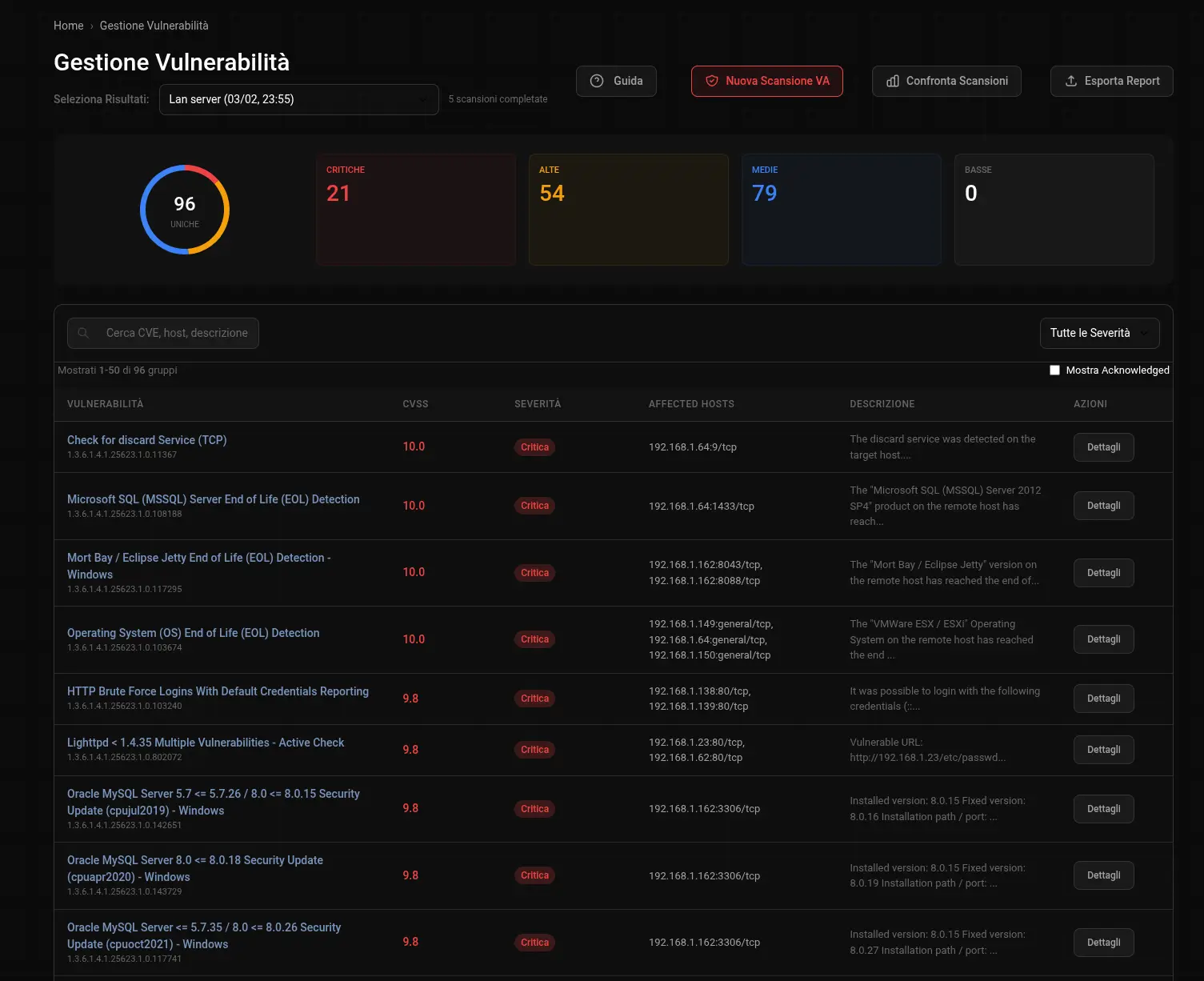Open the Check for discard Service link
1204x981 pixels.
(x=147, y=439)
